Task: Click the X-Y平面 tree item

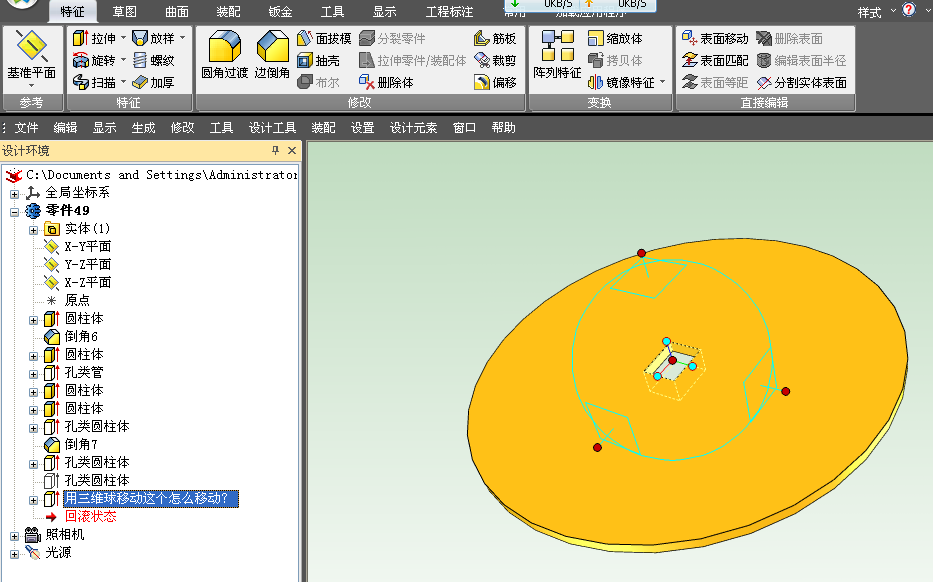Action: tap(87, 247)
